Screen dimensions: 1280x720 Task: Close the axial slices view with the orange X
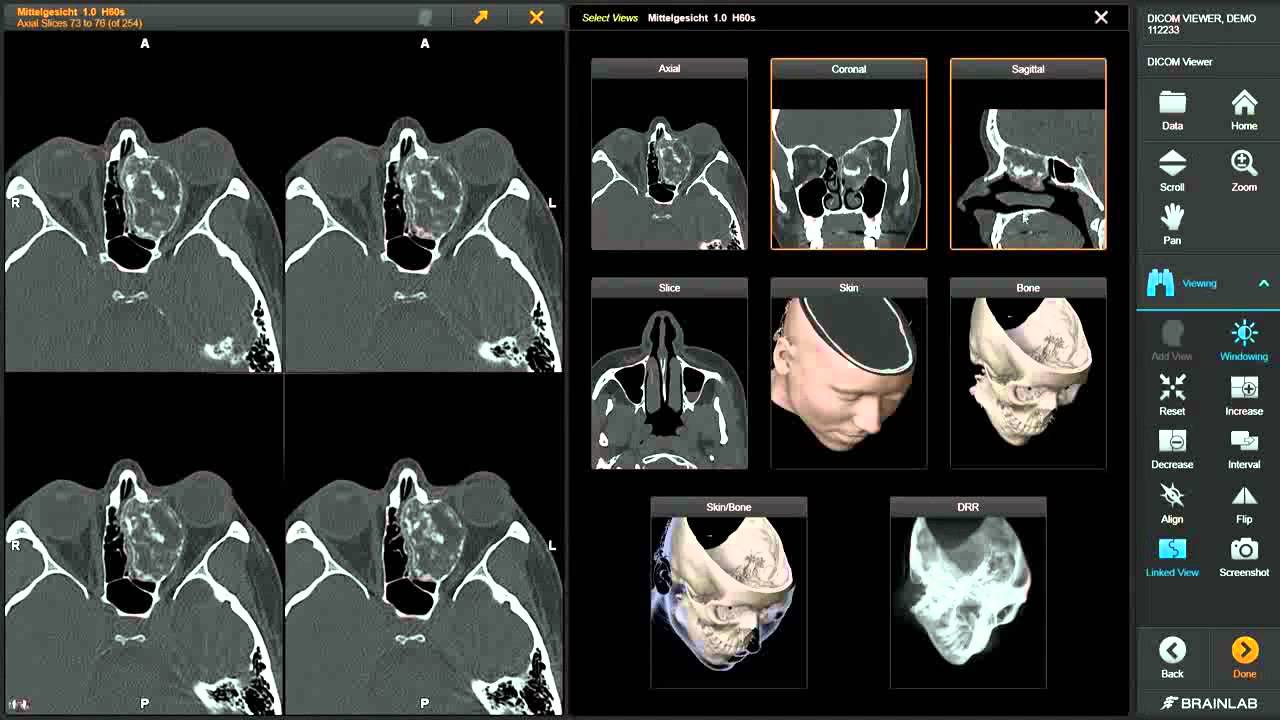tap(536, 17)
